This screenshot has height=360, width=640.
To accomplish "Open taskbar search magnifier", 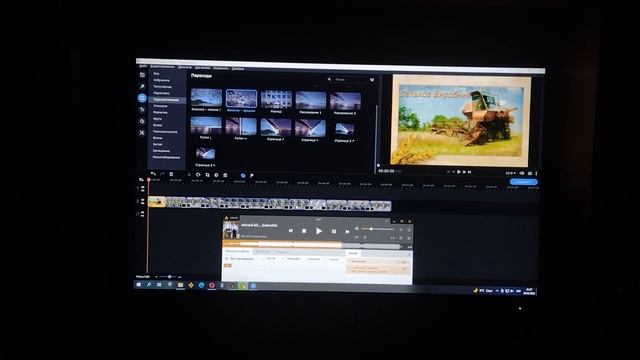I will pyautogui.click(x=149, y=284).
